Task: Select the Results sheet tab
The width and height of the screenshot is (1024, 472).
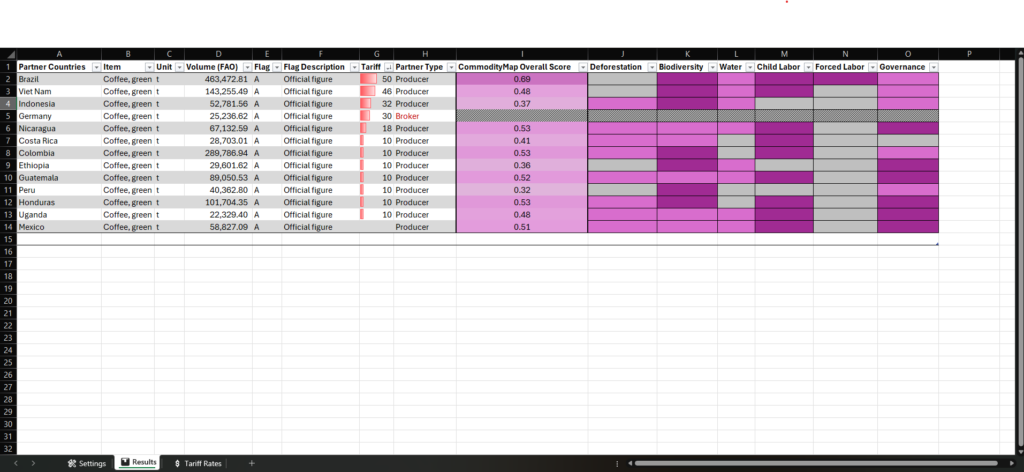Action: click(137, 463)
